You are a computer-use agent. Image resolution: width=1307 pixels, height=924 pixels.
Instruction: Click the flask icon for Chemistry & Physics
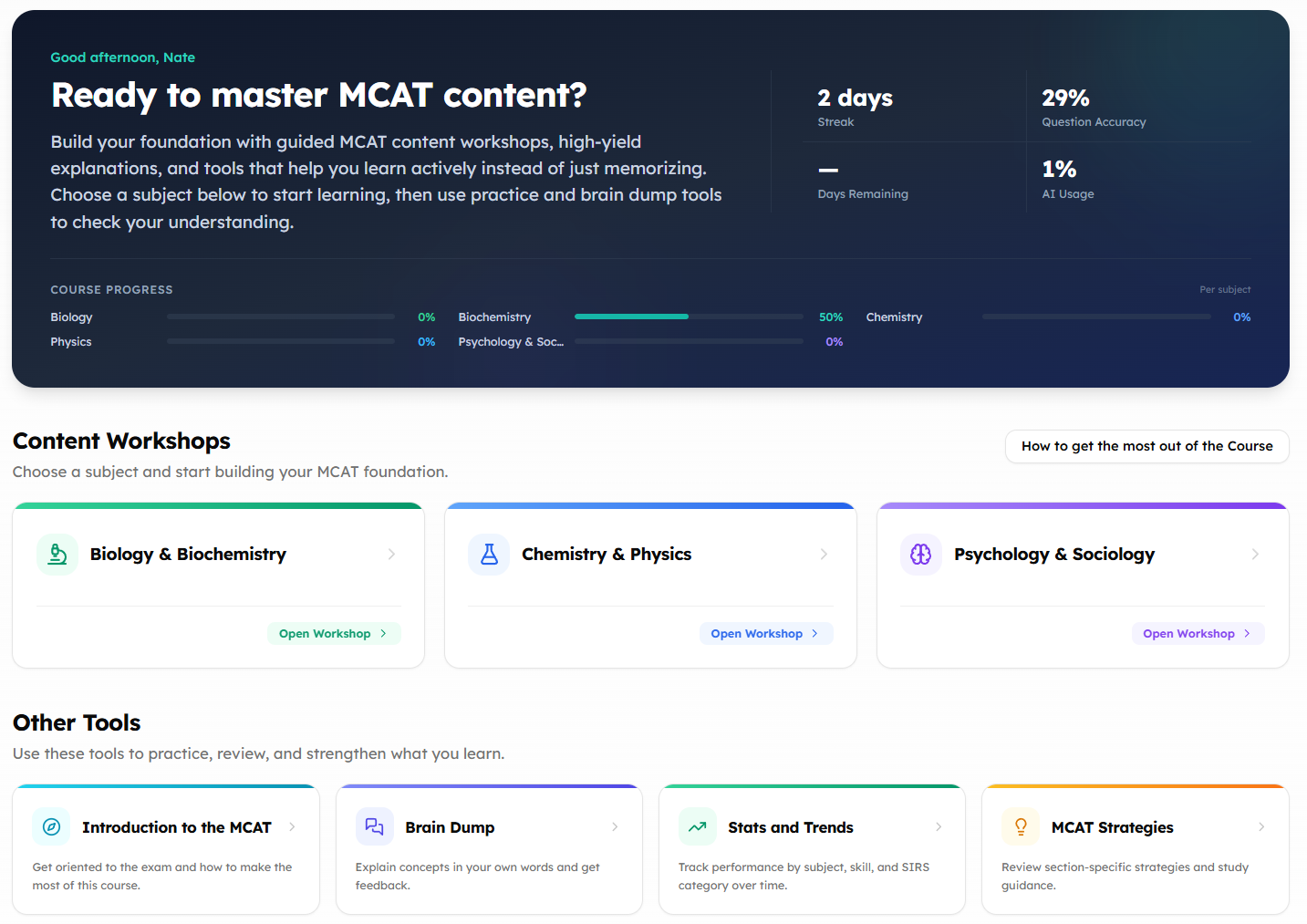pos(489,555)
